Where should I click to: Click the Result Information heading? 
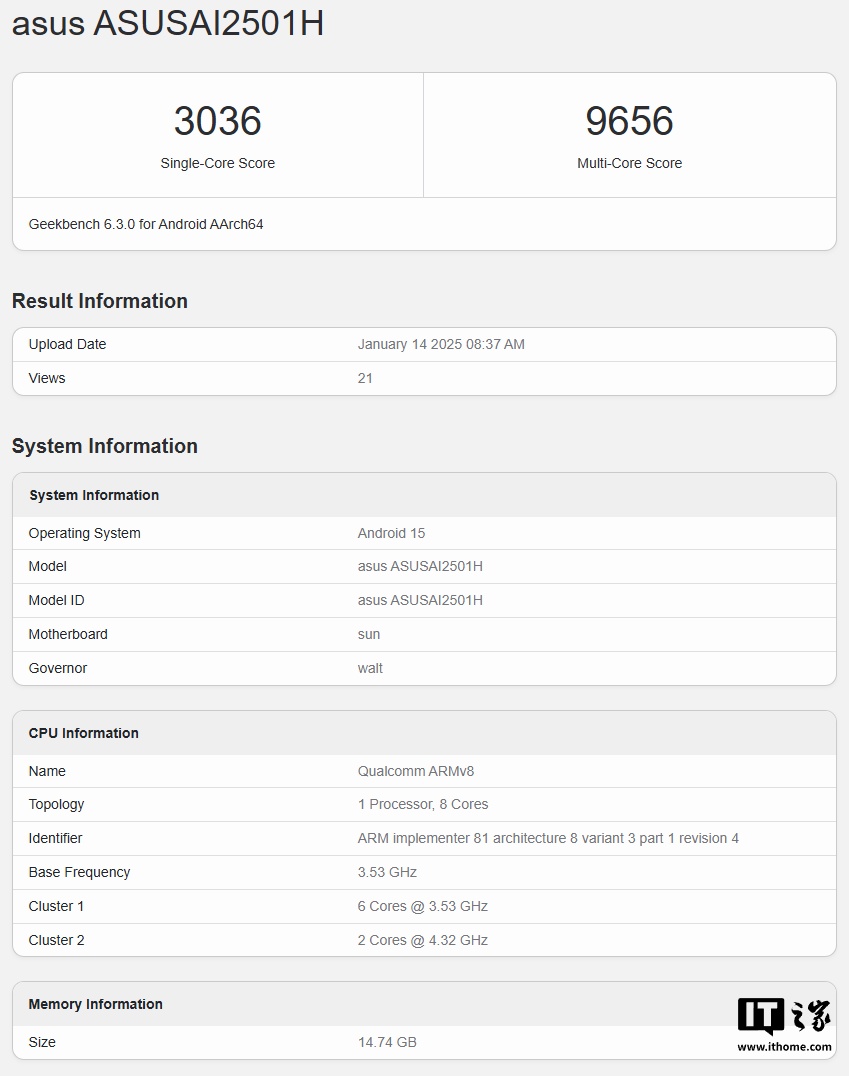click(100, 301)
